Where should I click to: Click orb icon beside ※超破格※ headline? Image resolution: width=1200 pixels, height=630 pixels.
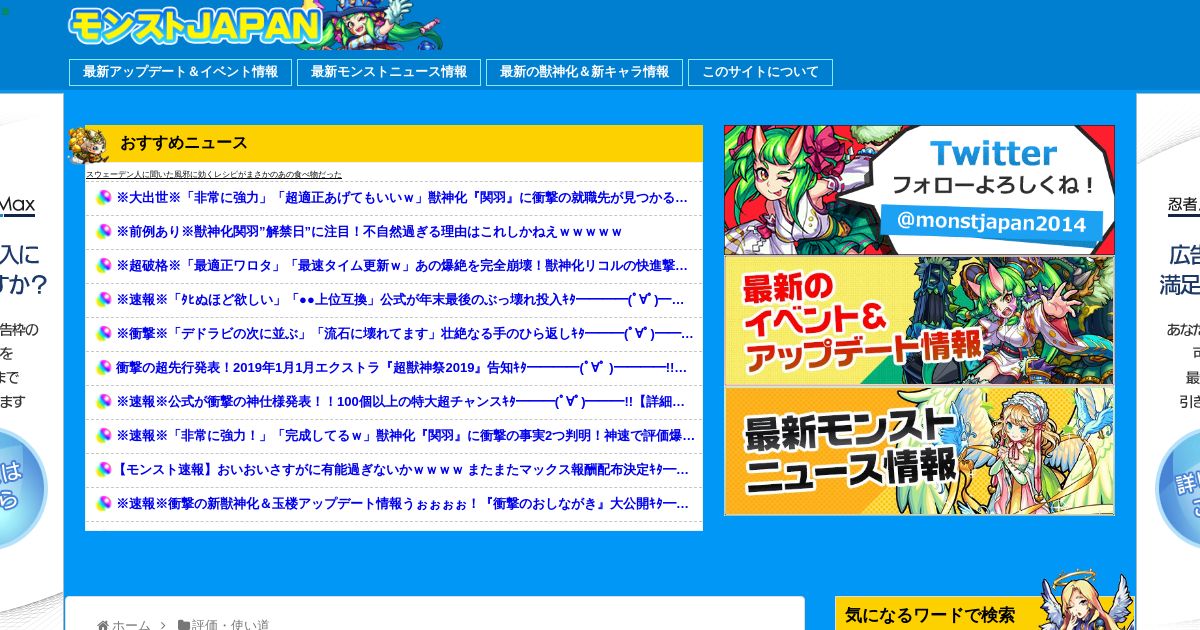coord(103,266)
